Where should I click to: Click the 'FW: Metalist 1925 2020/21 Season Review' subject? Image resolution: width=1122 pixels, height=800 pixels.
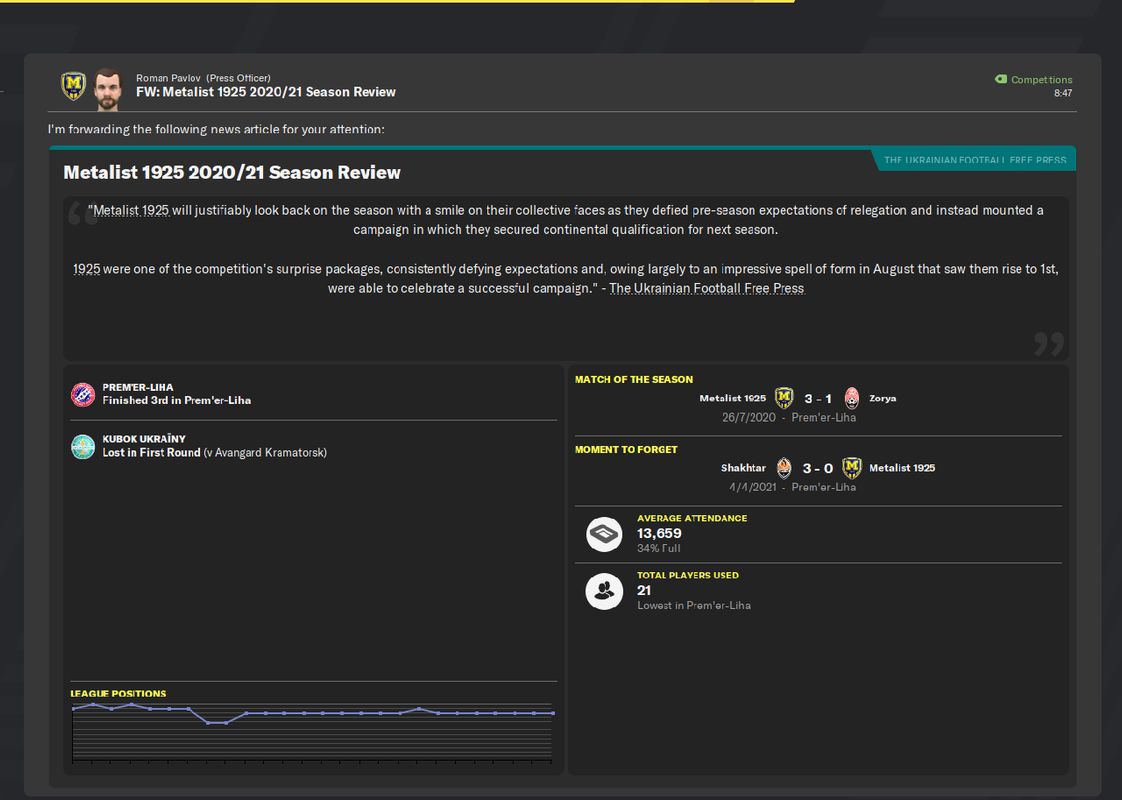[265, 92]
